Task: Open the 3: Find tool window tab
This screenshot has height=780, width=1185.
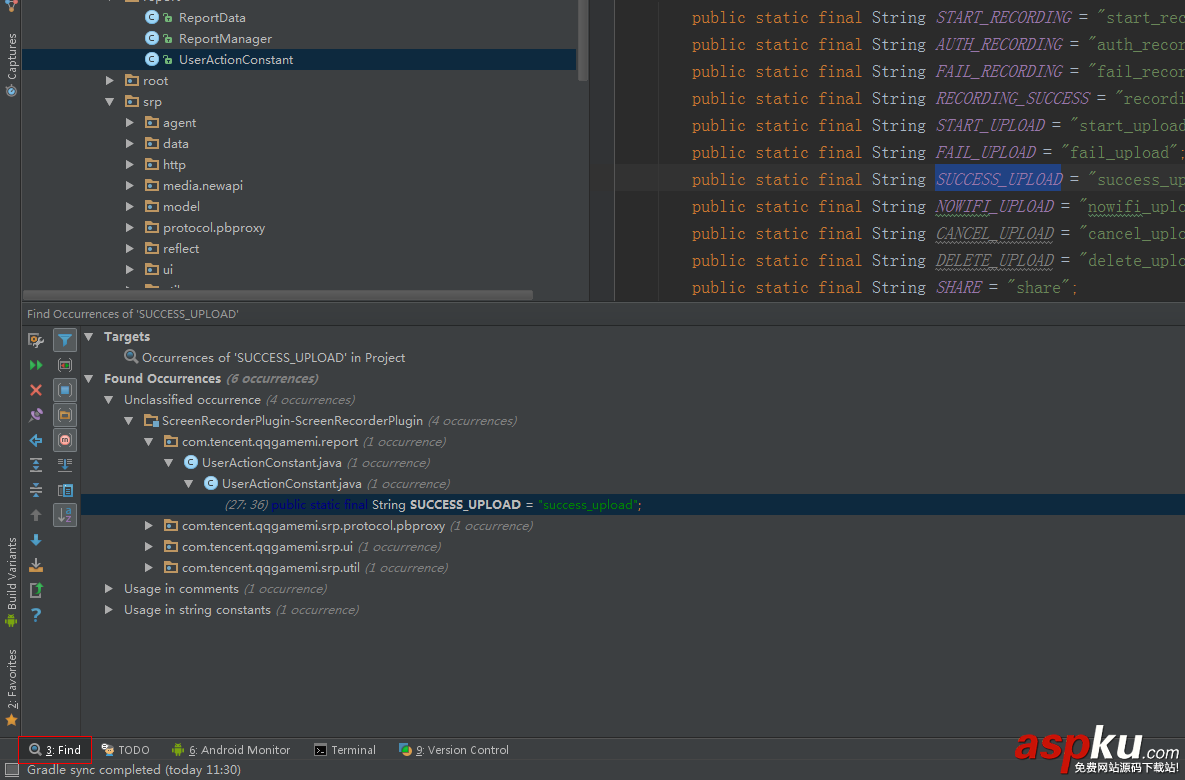Action: click(x=55, y=750)
